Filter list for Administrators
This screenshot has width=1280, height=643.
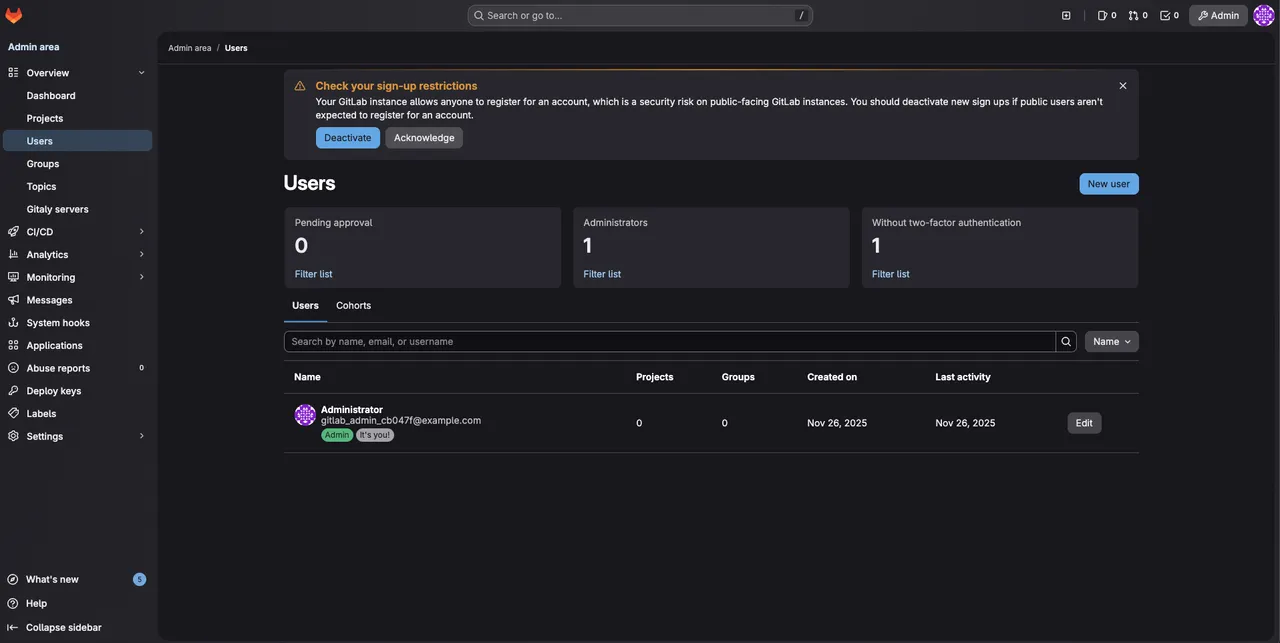tap(602, 274)
